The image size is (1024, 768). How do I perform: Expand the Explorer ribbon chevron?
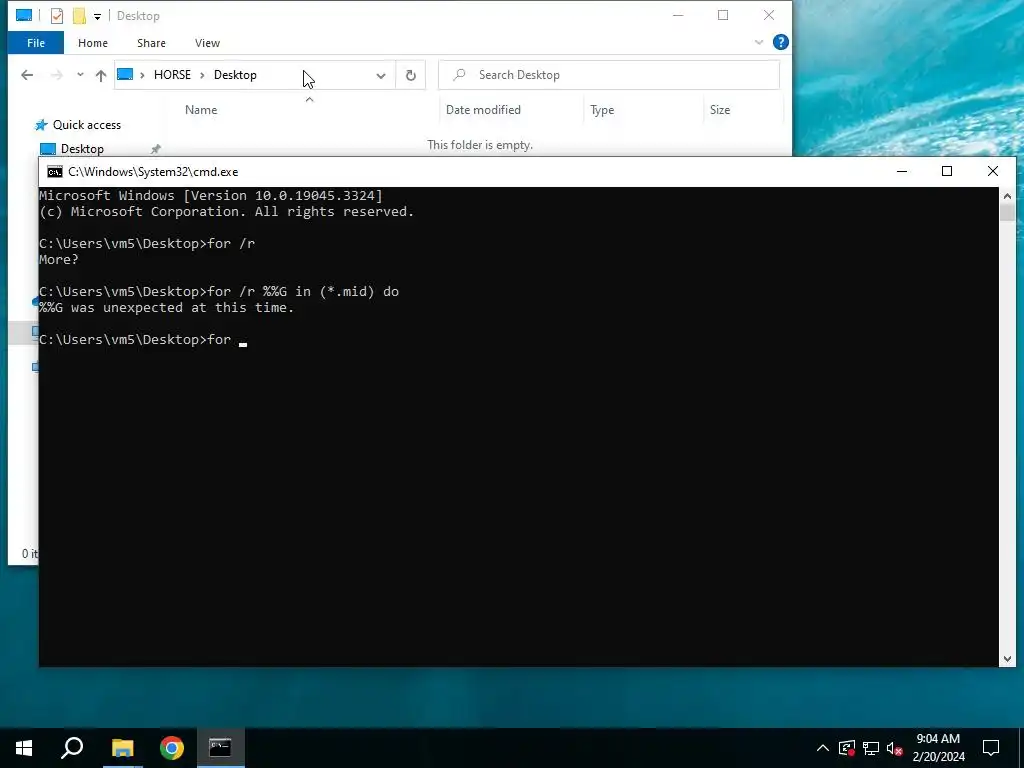click(x=758, y=42)
